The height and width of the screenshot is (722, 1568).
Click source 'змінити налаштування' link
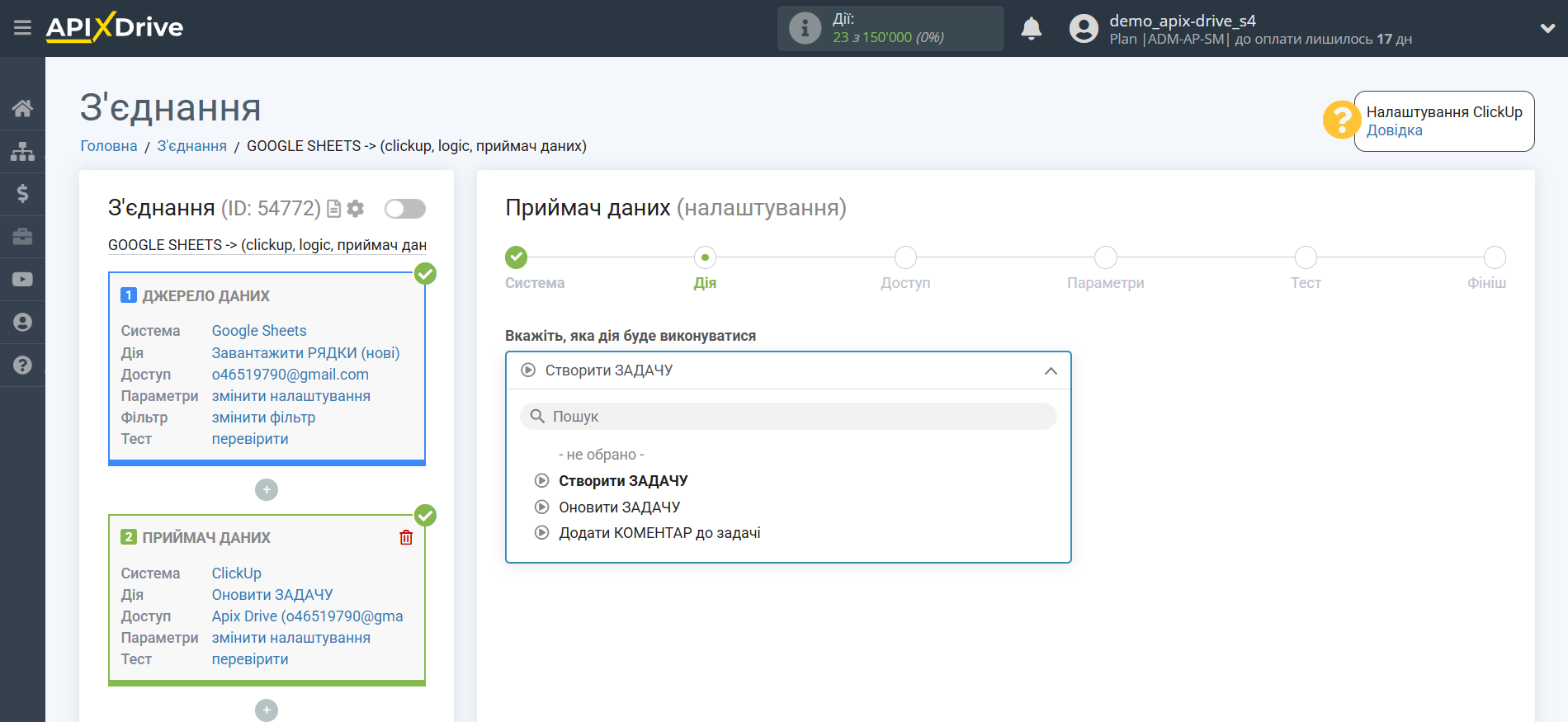click(291, 396)
